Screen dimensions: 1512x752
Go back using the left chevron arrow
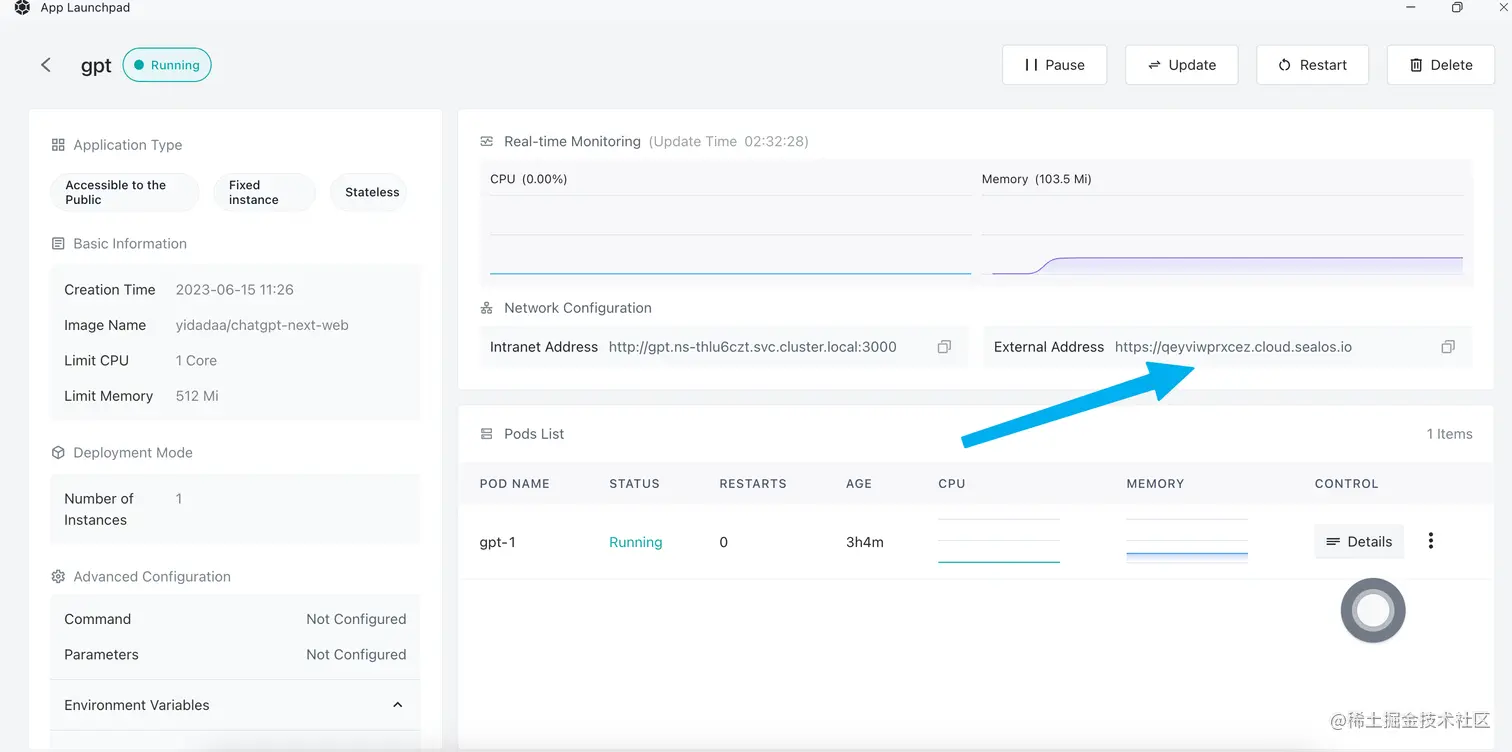click(x=46, y=65)
